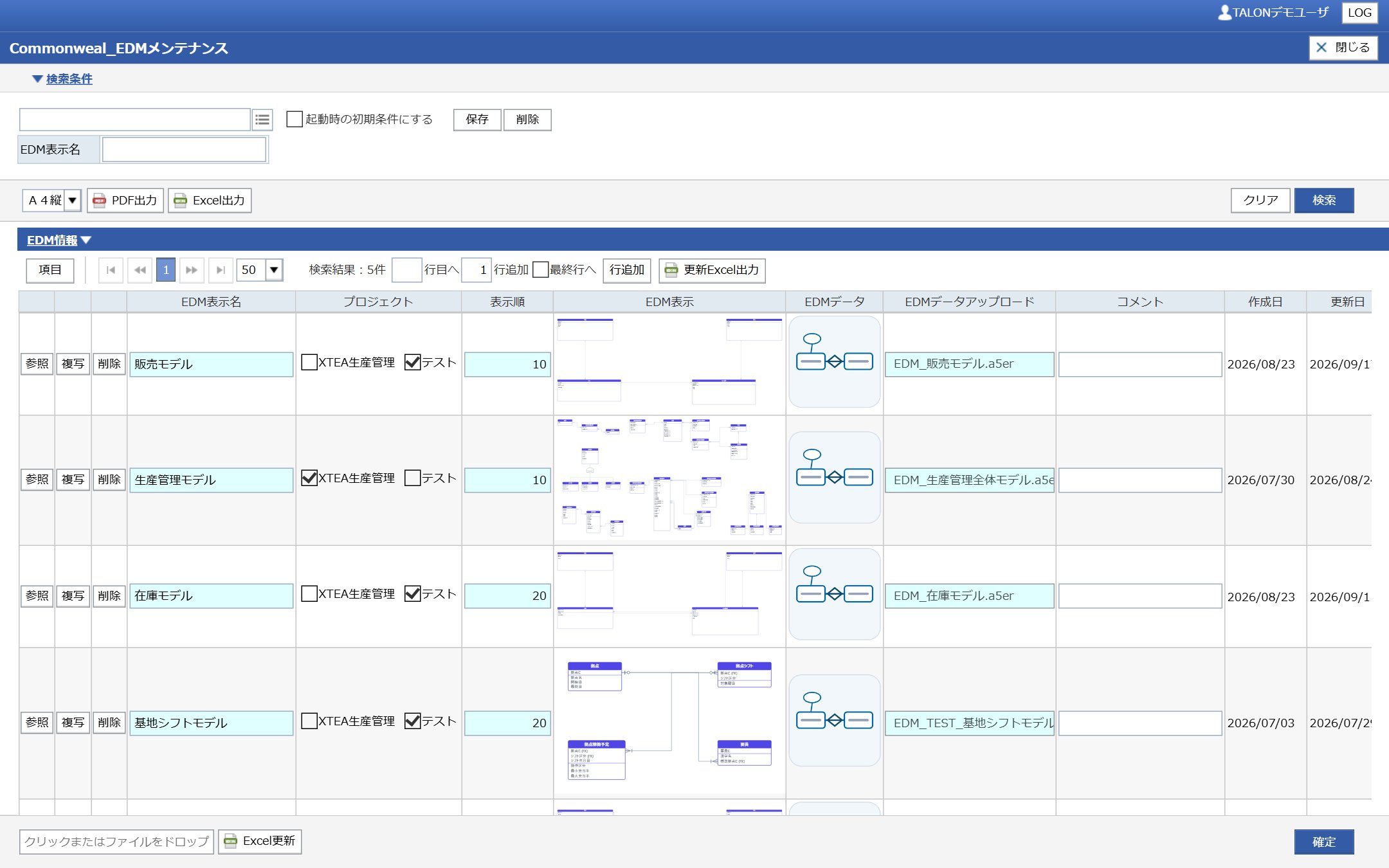
Task: Click the TALONデモユーザ user icon
Action: point(1224,12)
